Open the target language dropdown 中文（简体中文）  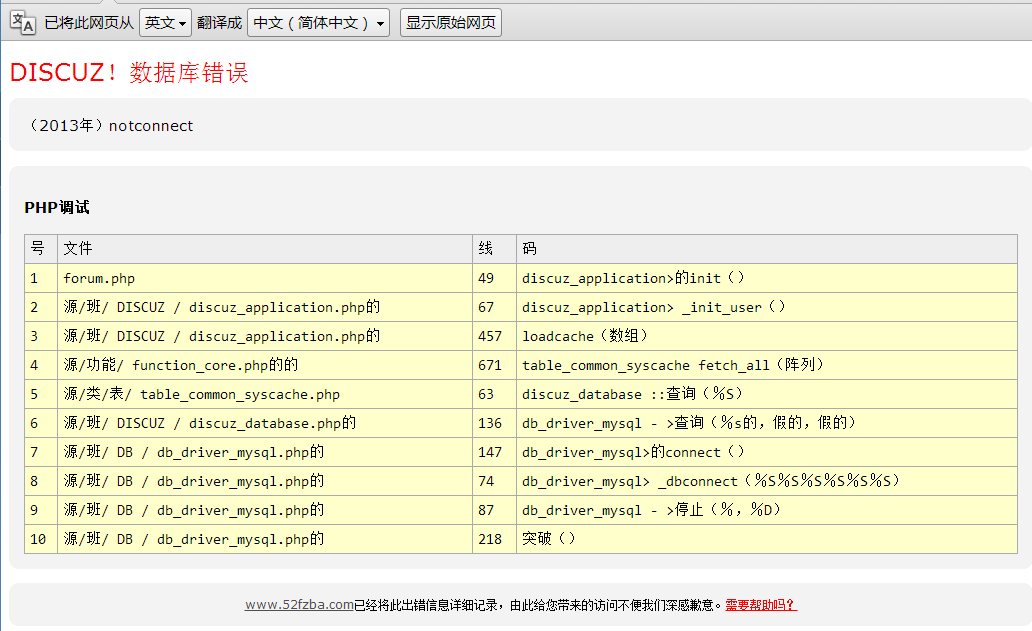tap(319, 22)
